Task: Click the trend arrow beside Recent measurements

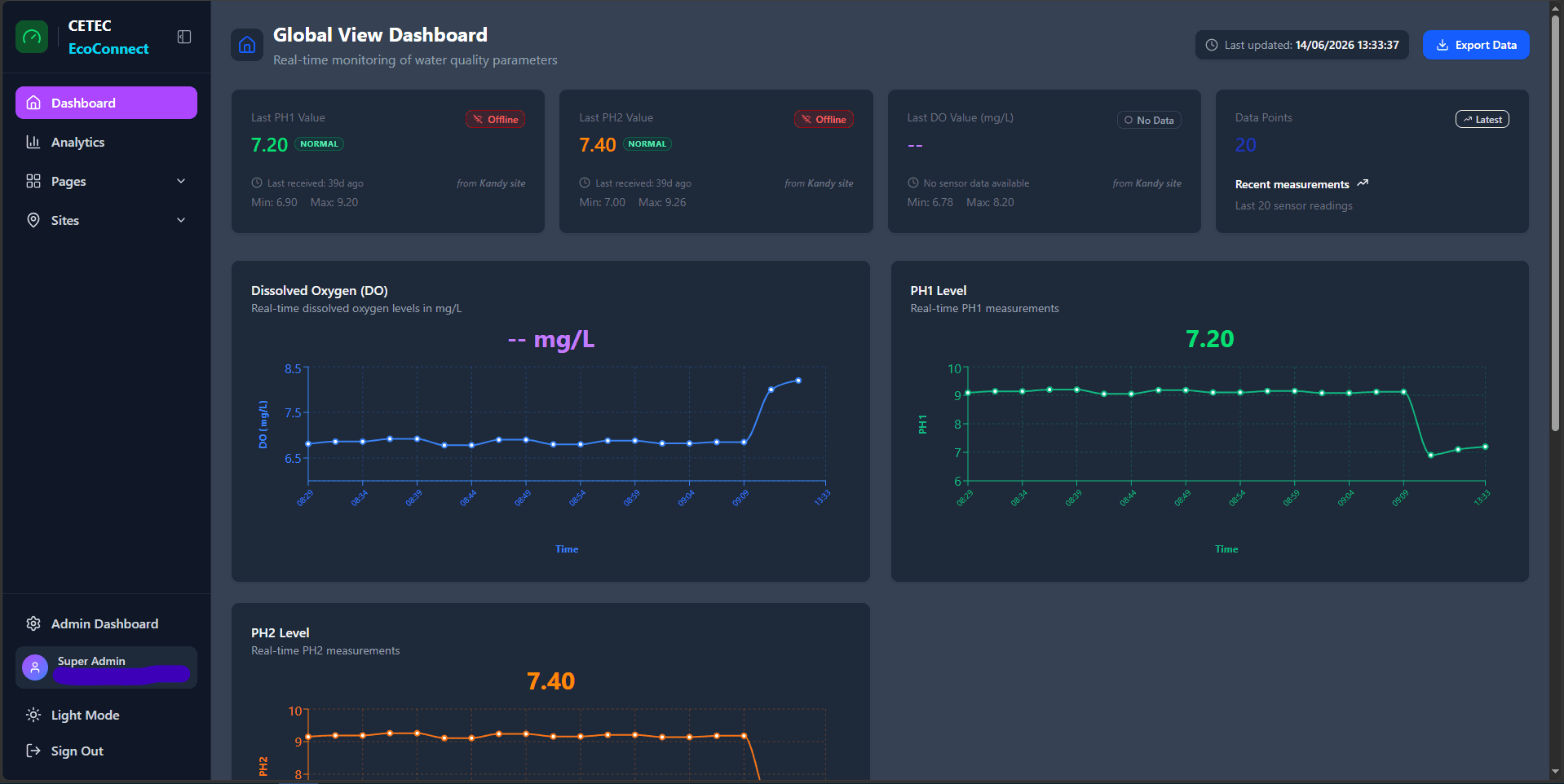Action: click(x=1363, y=183)
